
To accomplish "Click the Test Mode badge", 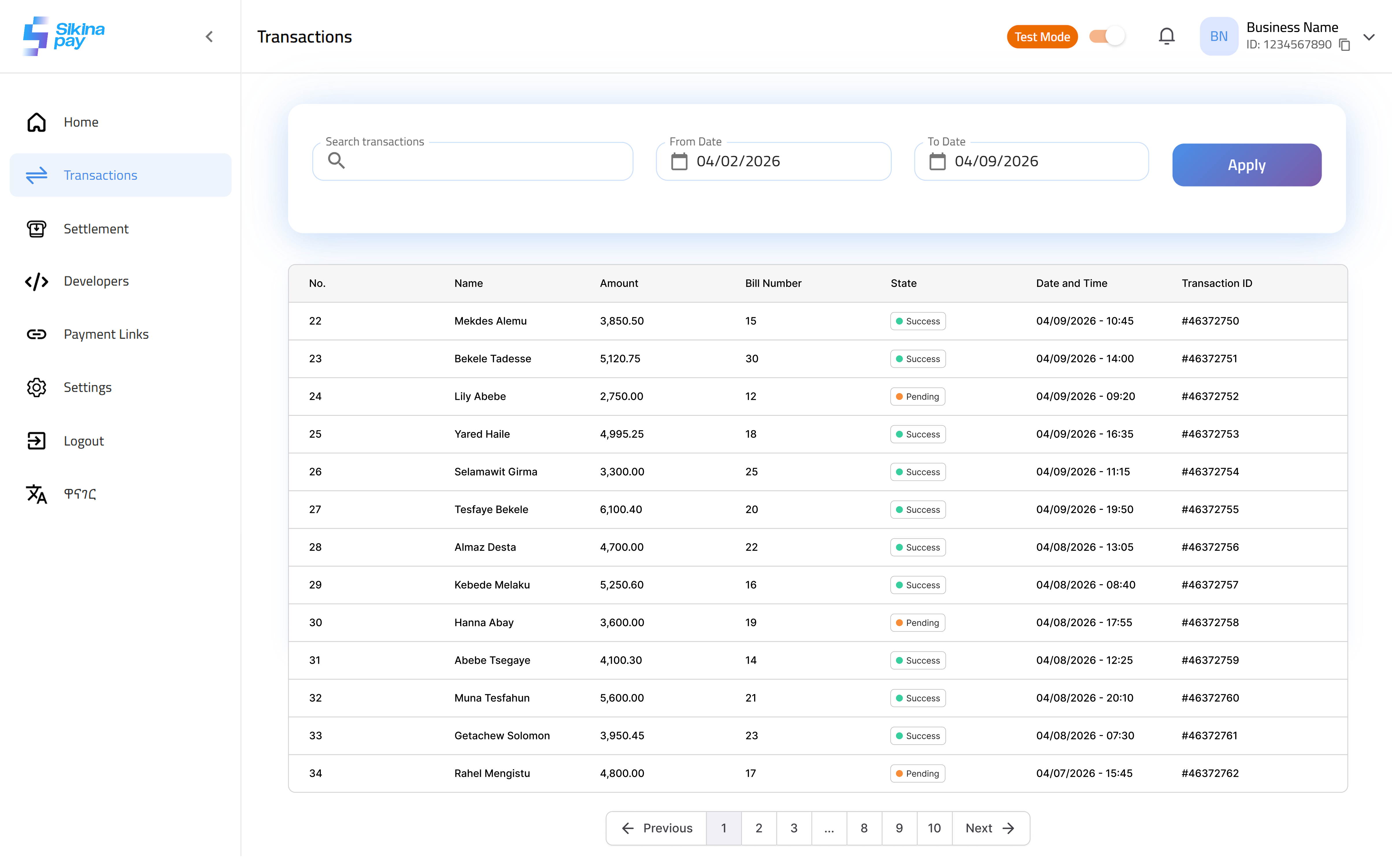I will coord(1042,36).
